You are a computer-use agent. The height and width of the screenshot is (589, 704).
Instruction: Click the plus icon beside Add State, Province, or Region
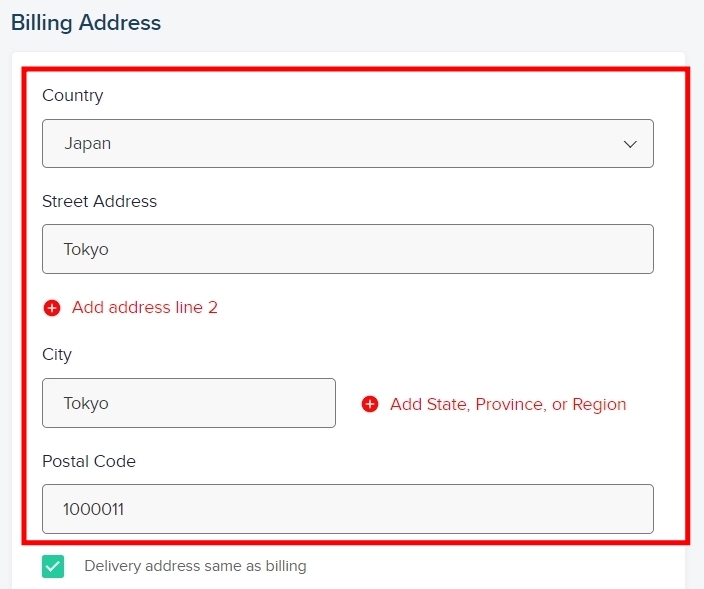click(370, 404)
